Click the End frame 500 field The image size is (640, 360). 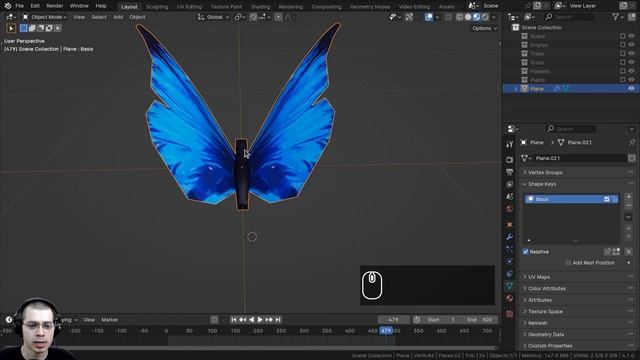pyautogui.click(x=480, y=320)
